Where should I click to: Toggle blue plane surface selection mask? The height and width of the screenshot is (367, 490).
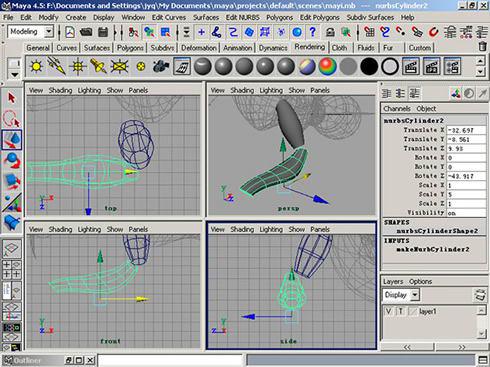(x=249, y=32)
